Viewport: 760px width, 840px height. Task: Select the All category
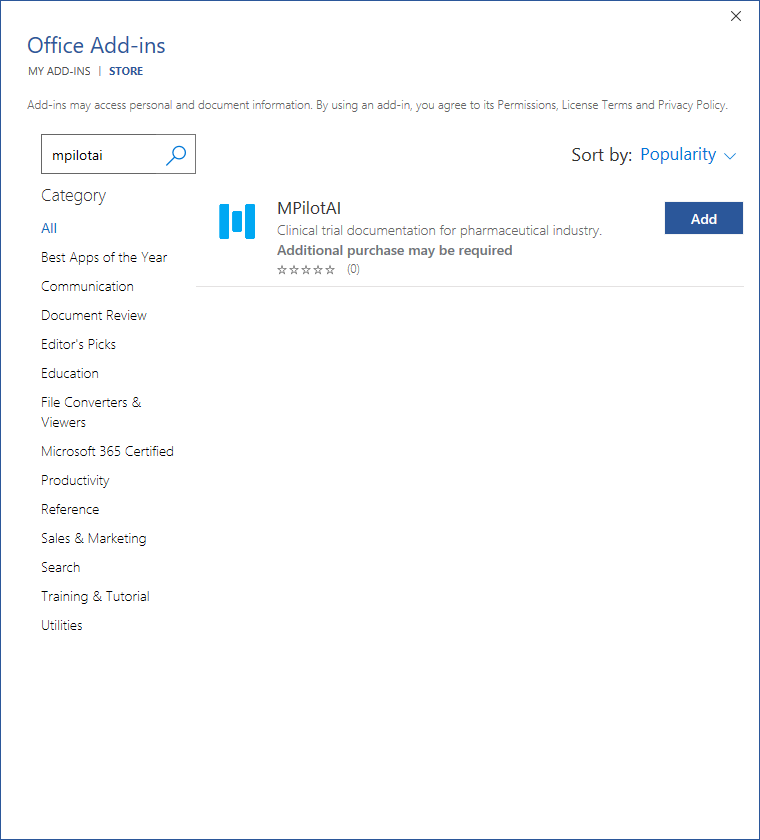pos(49,228)
